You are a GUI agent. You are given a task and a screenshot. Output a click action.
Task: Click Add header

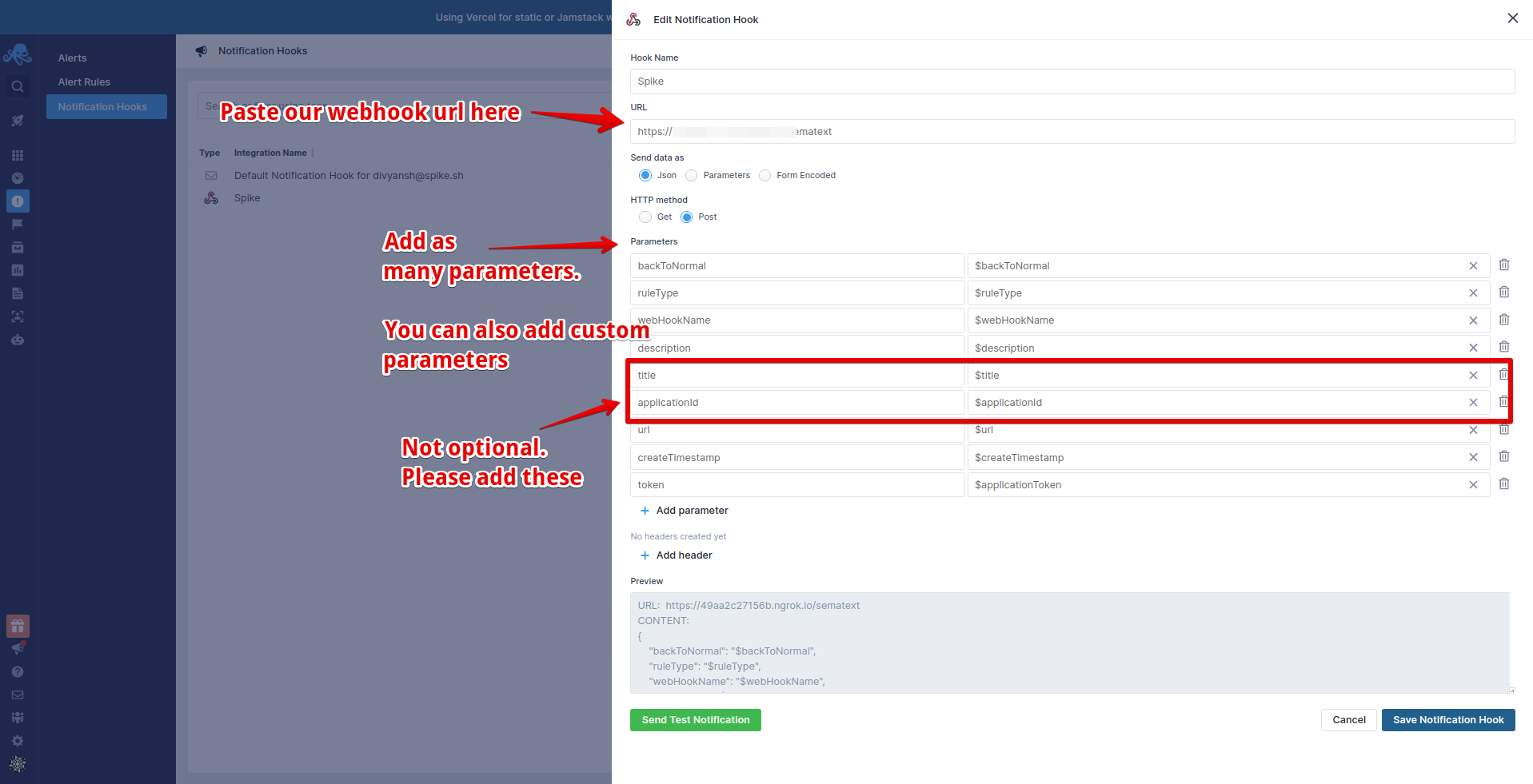click(677, 555)
